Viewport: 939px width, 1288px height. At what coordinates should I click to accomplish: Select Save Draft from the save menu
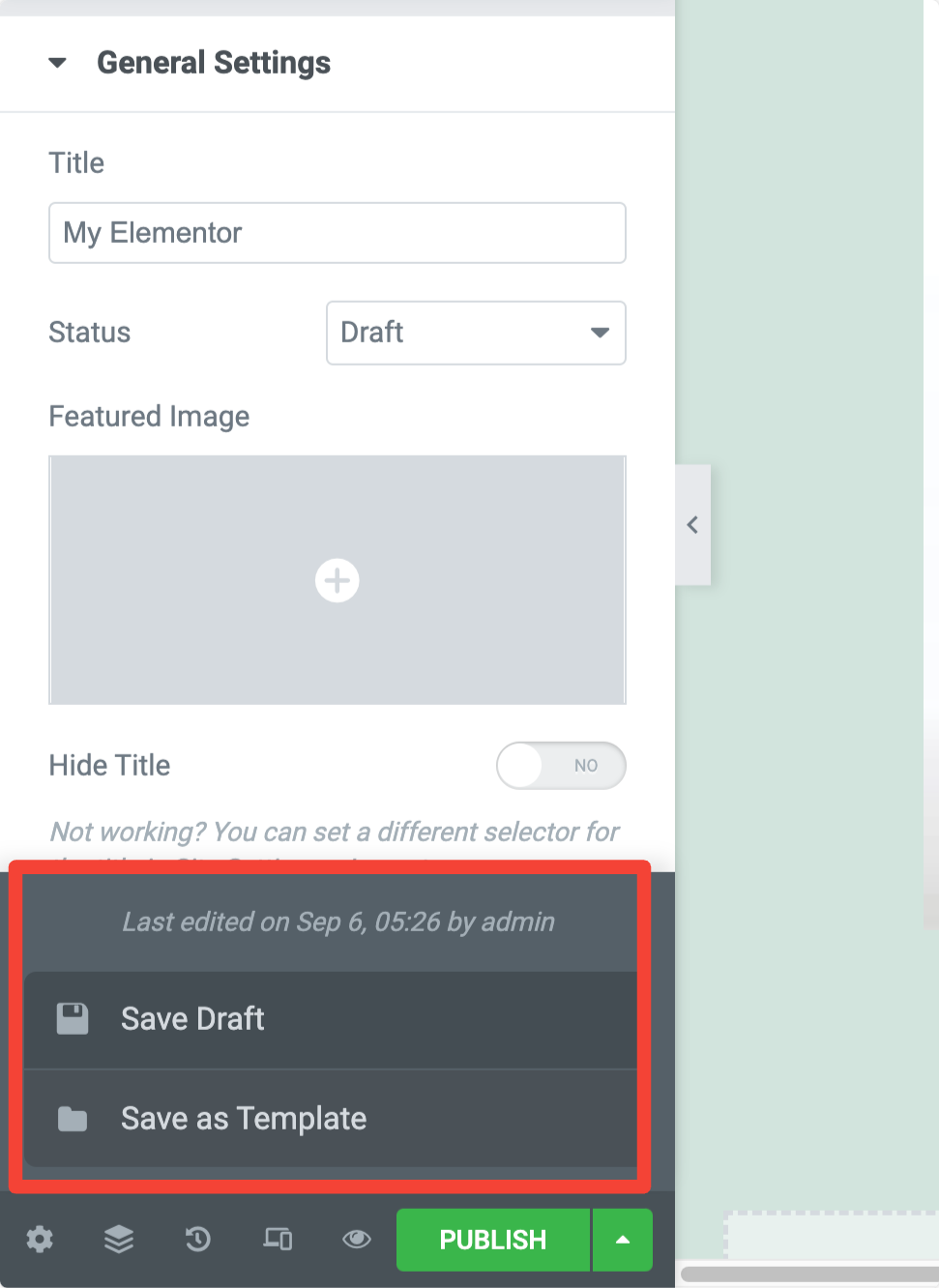pyautogui.click(x=191, y=1017)
